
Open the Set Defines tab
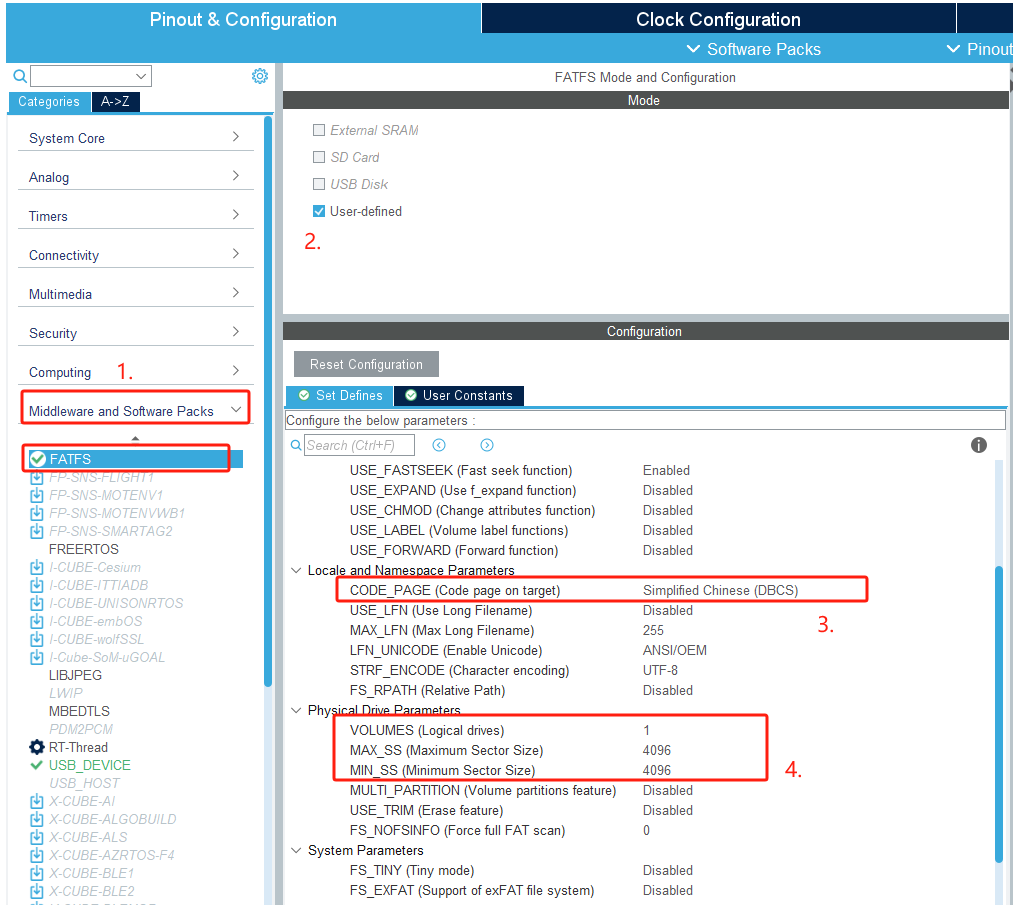coord(340,395)
